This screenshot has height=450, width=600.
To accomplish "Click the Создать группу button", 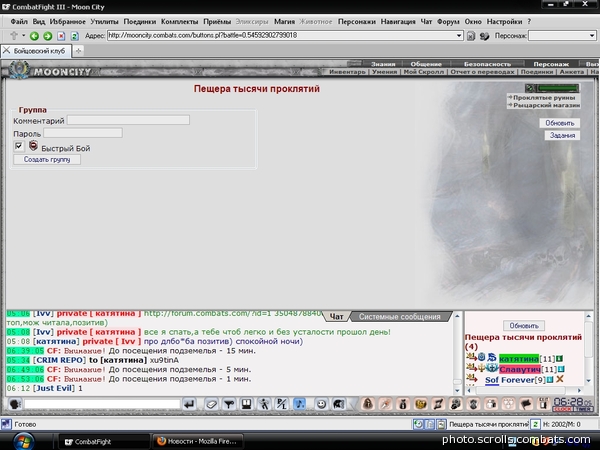I will pos(47,159).
